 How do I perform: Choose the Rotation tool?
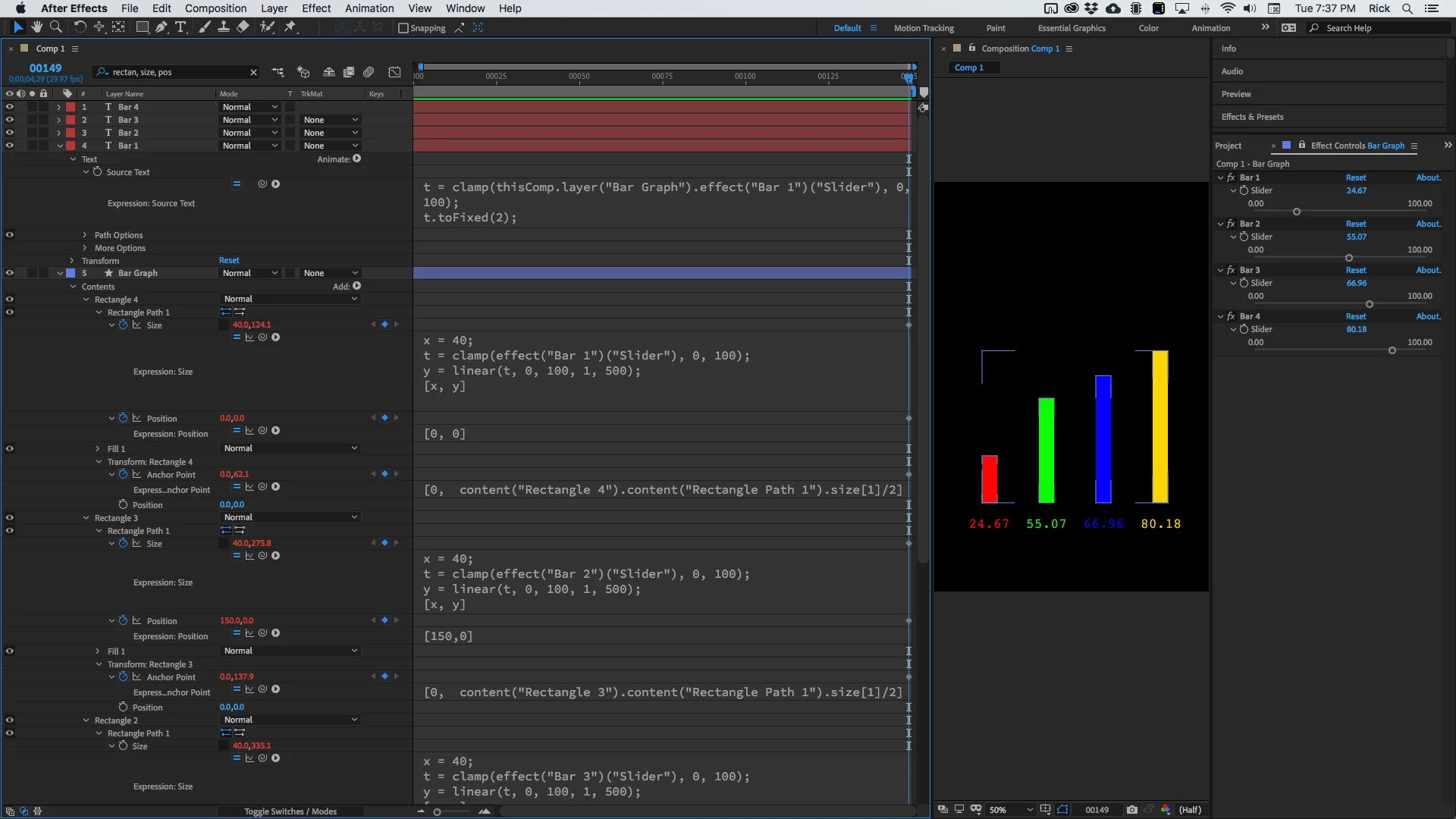[x=80, y=27]
